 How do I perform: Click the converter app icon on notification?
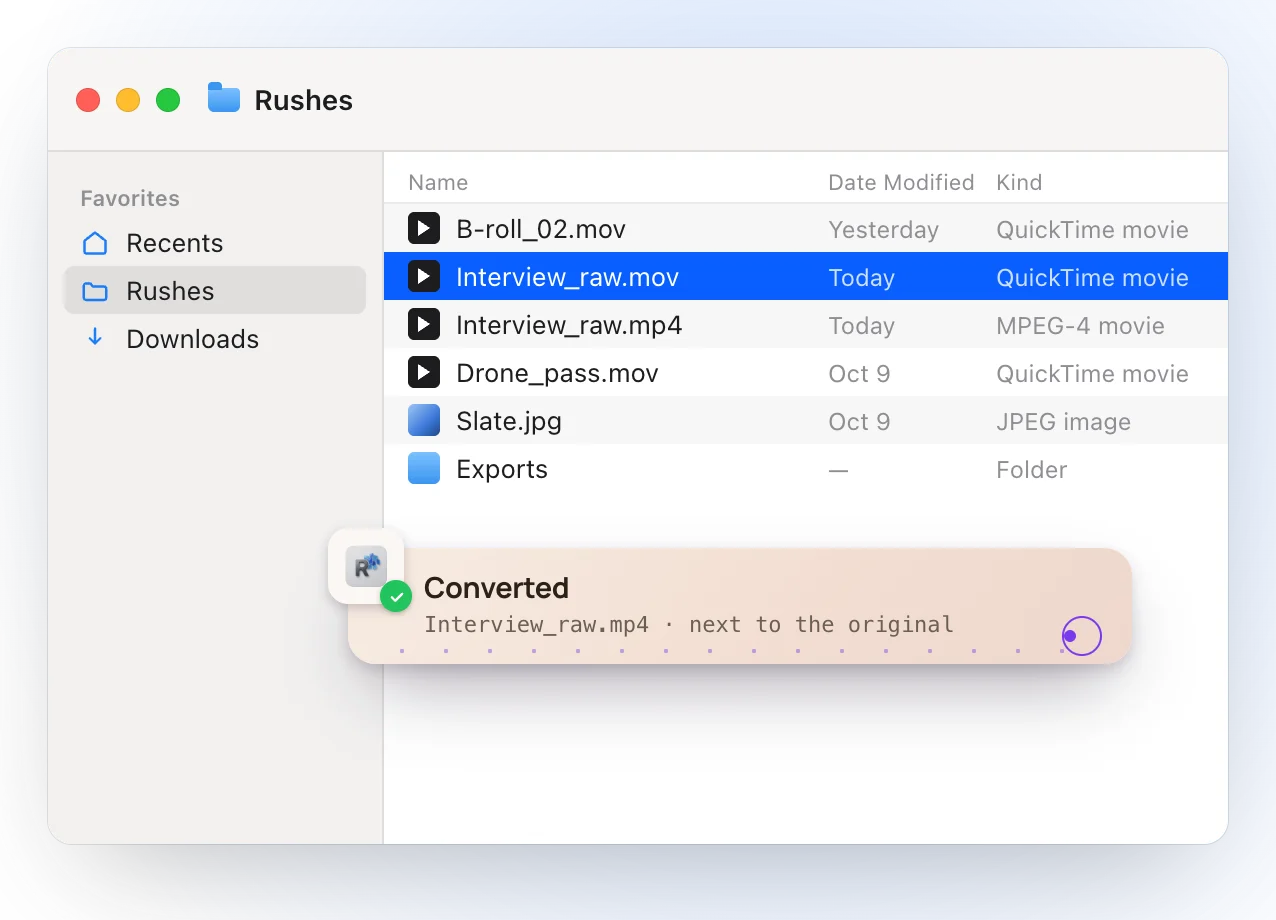(366, 566)
